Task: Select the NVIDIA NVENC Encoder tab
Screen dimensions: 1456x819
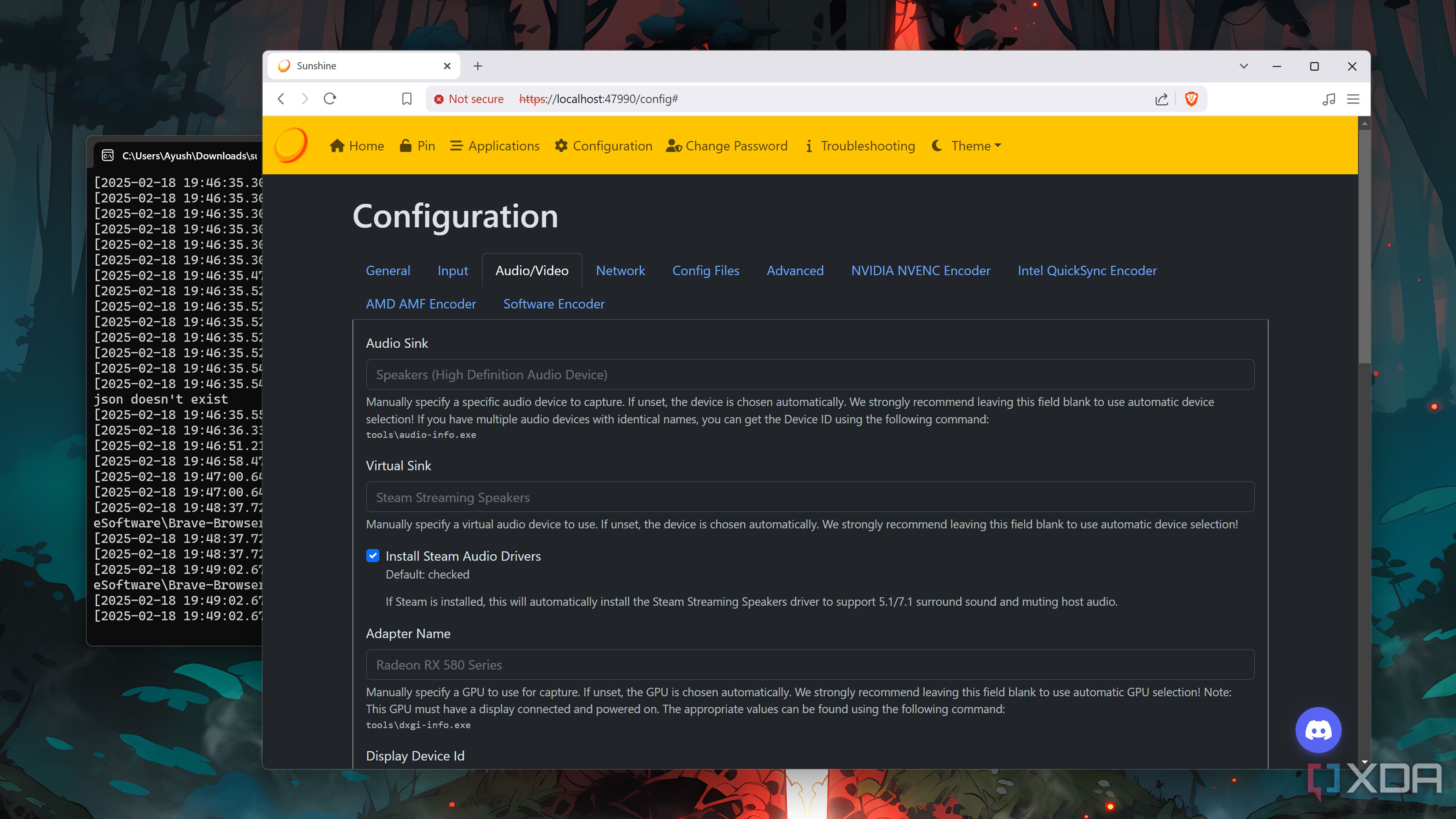Action: (920, 271)
